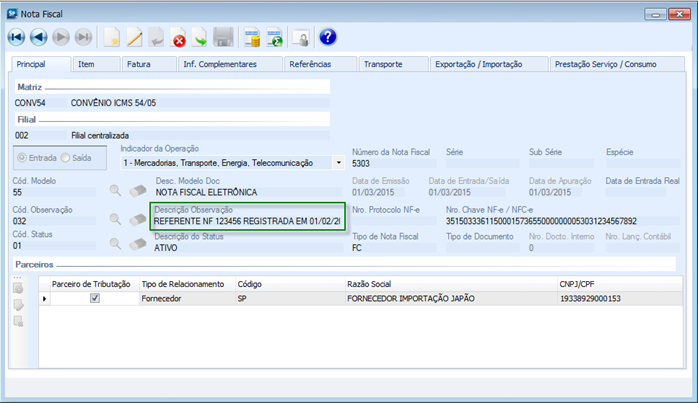Delete record with red X icon
Screen dimensions: 698x403
180,39
